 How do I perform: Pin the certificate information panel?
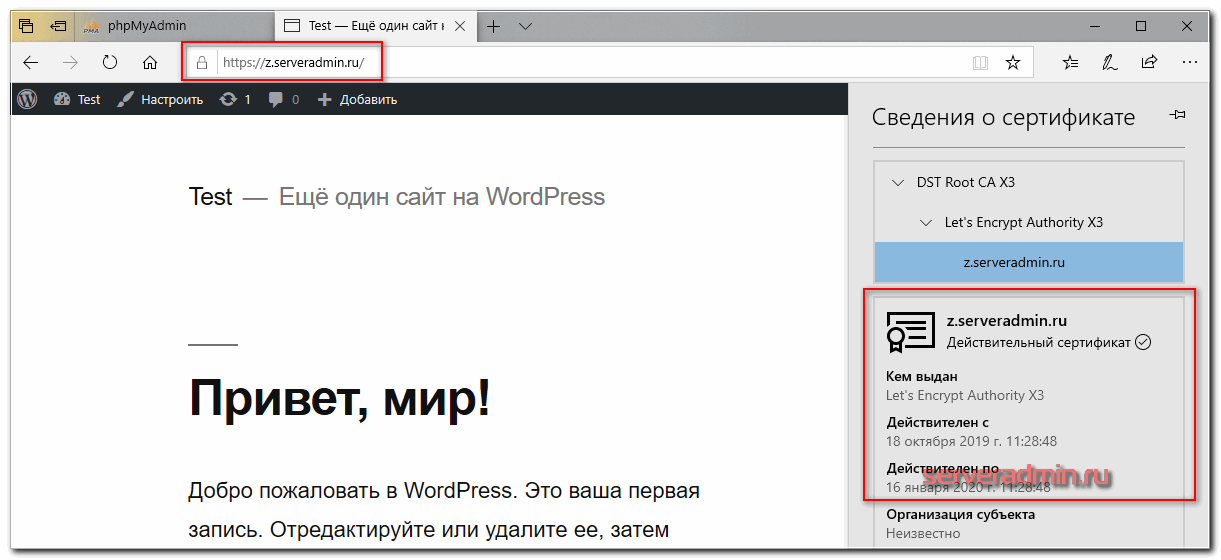point(1177,116)
